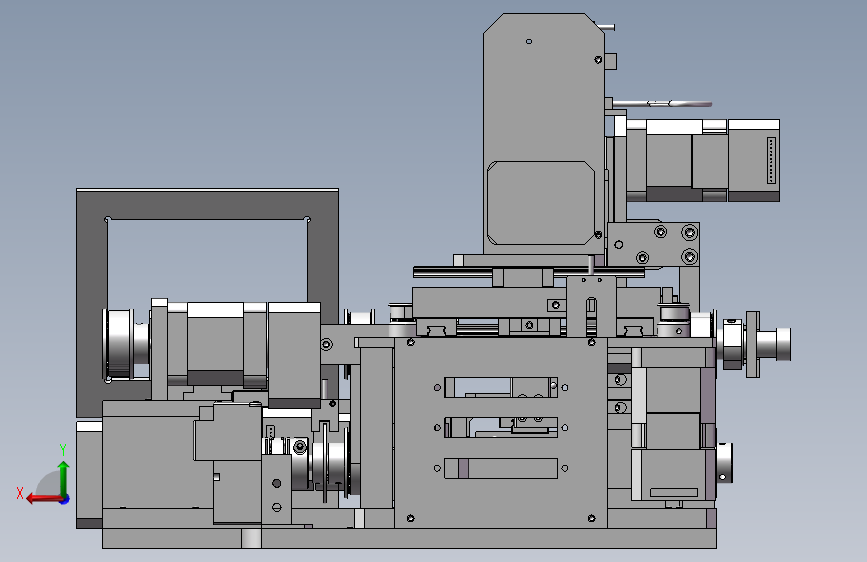Viewport: 867px width, 562px height.
Task: Select the four-bolt bracket below the upper-right motor
Action: pyautogui.click(x=653, y=244)
